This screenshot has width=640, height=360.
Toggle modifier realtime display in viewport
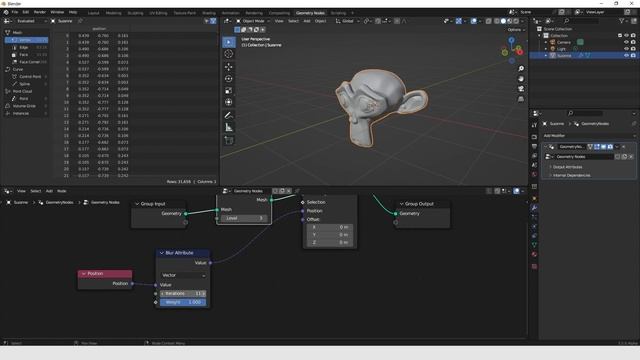[603, 147]
